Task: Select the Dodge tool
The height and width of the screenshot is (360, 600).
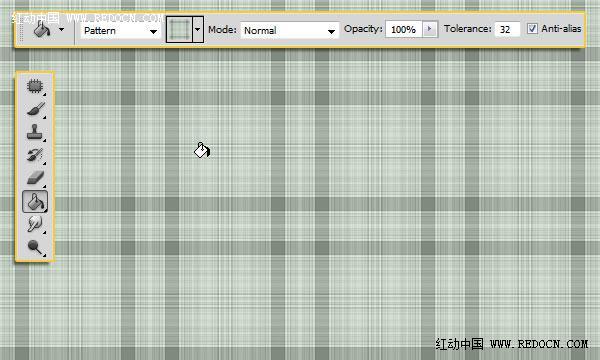Action: coord(35,247)
